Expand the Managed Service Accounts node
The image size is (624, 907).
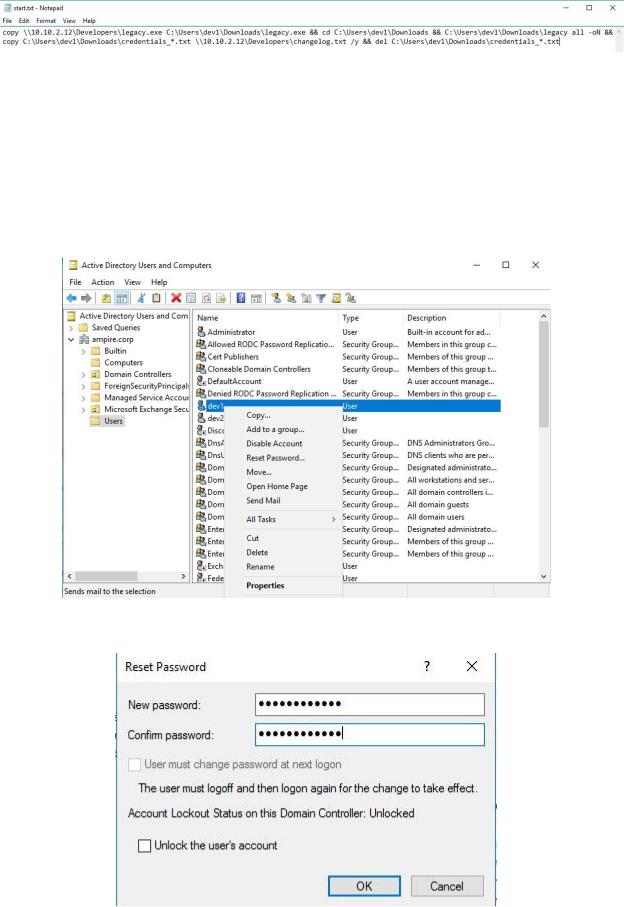pyautogui.click(x=83, y=397)
